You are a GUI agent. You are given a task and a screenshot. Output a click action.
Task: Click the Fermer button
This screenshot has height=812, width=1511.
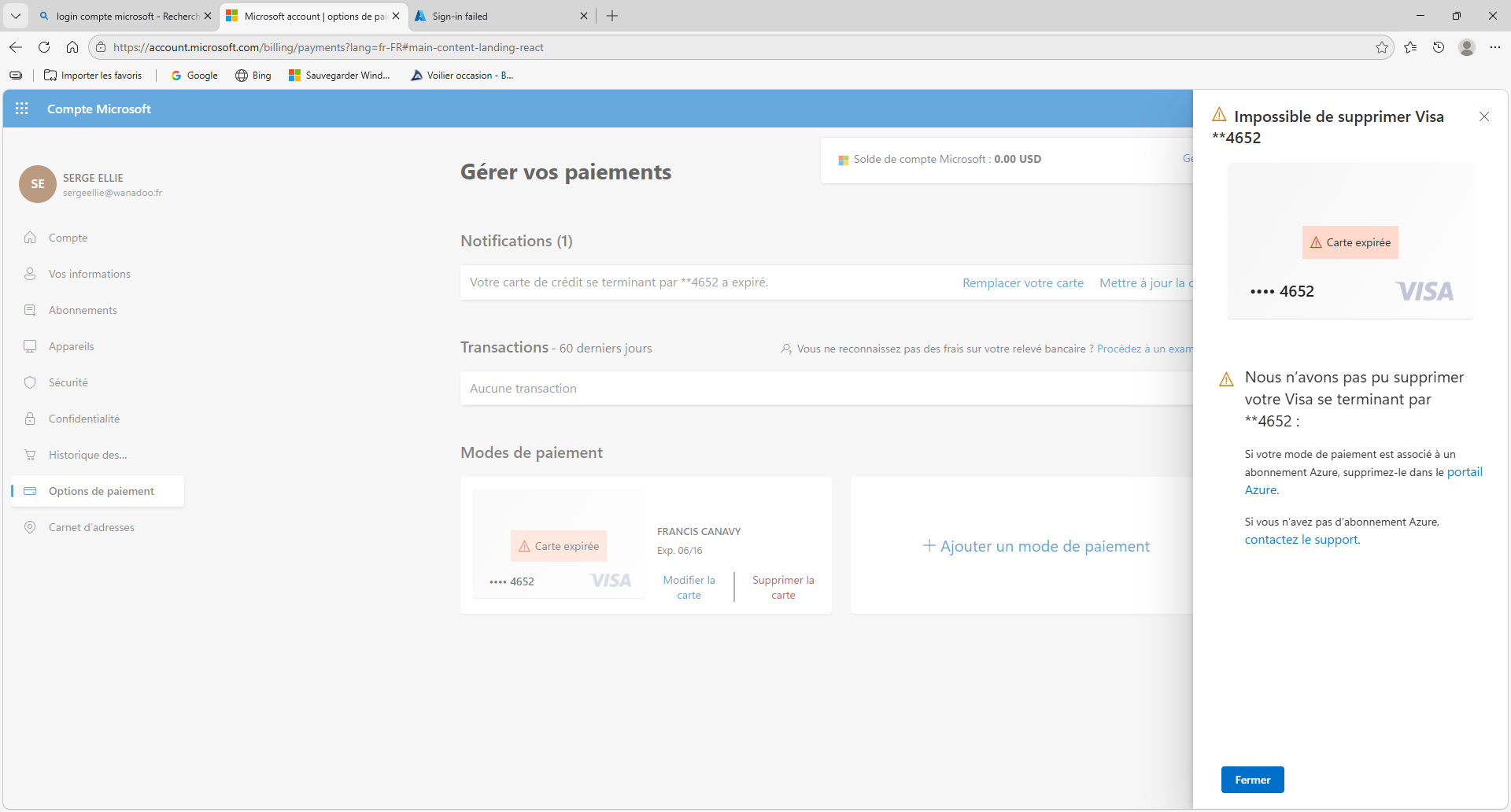1253,780
